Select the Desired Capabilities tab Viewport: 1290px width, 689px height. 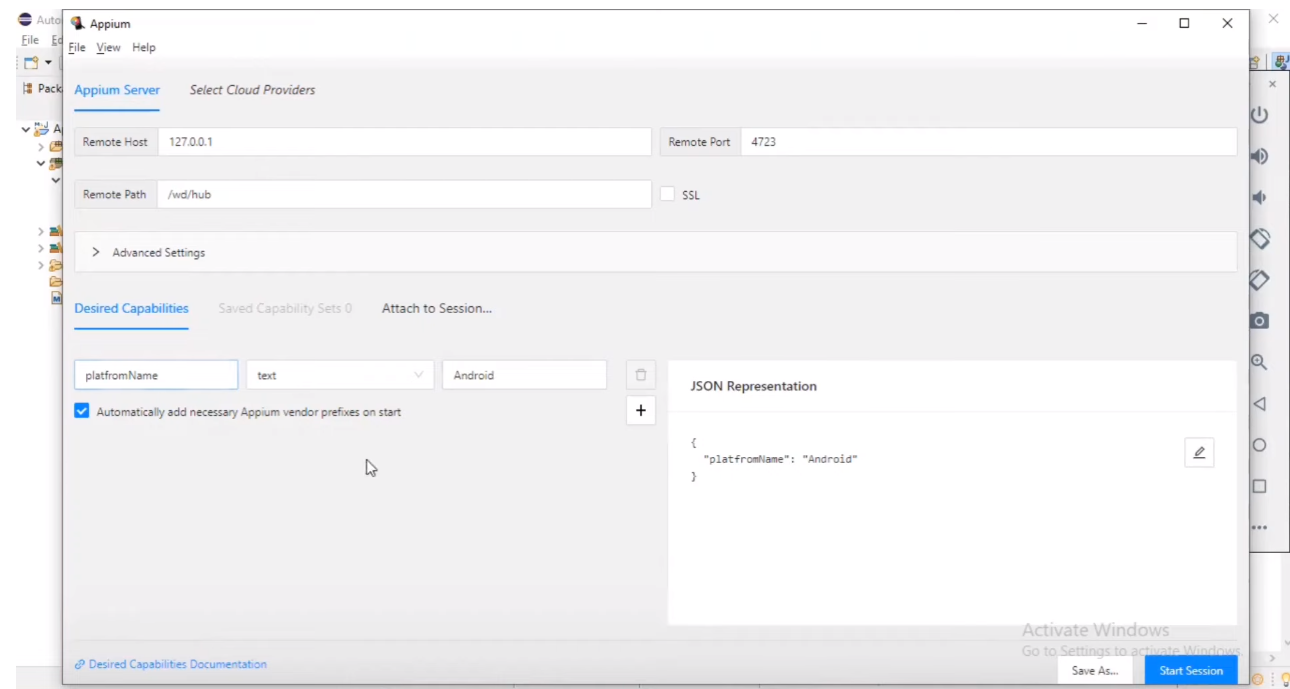click(131, 309)
